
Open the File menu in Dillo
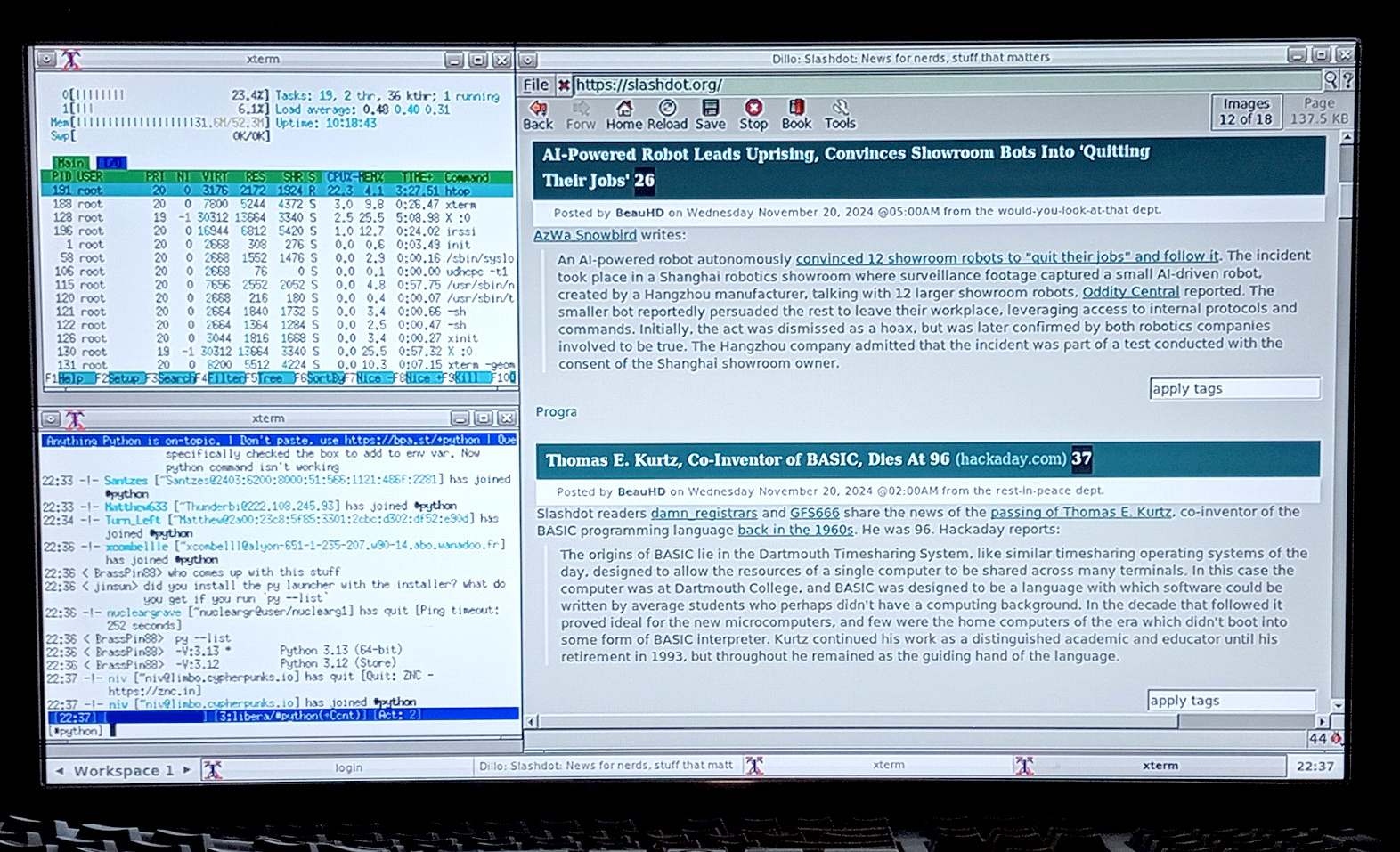535,85
